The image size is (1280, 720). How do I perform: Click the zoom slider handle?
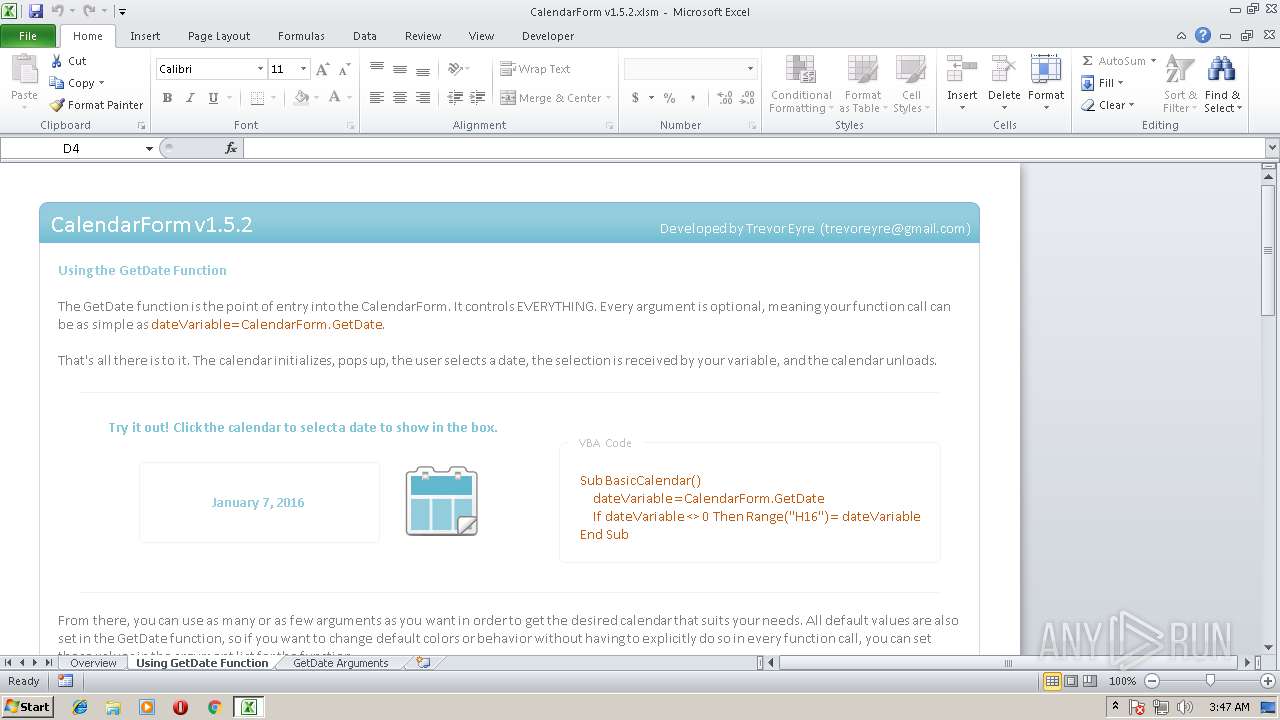click(1210, 681)
